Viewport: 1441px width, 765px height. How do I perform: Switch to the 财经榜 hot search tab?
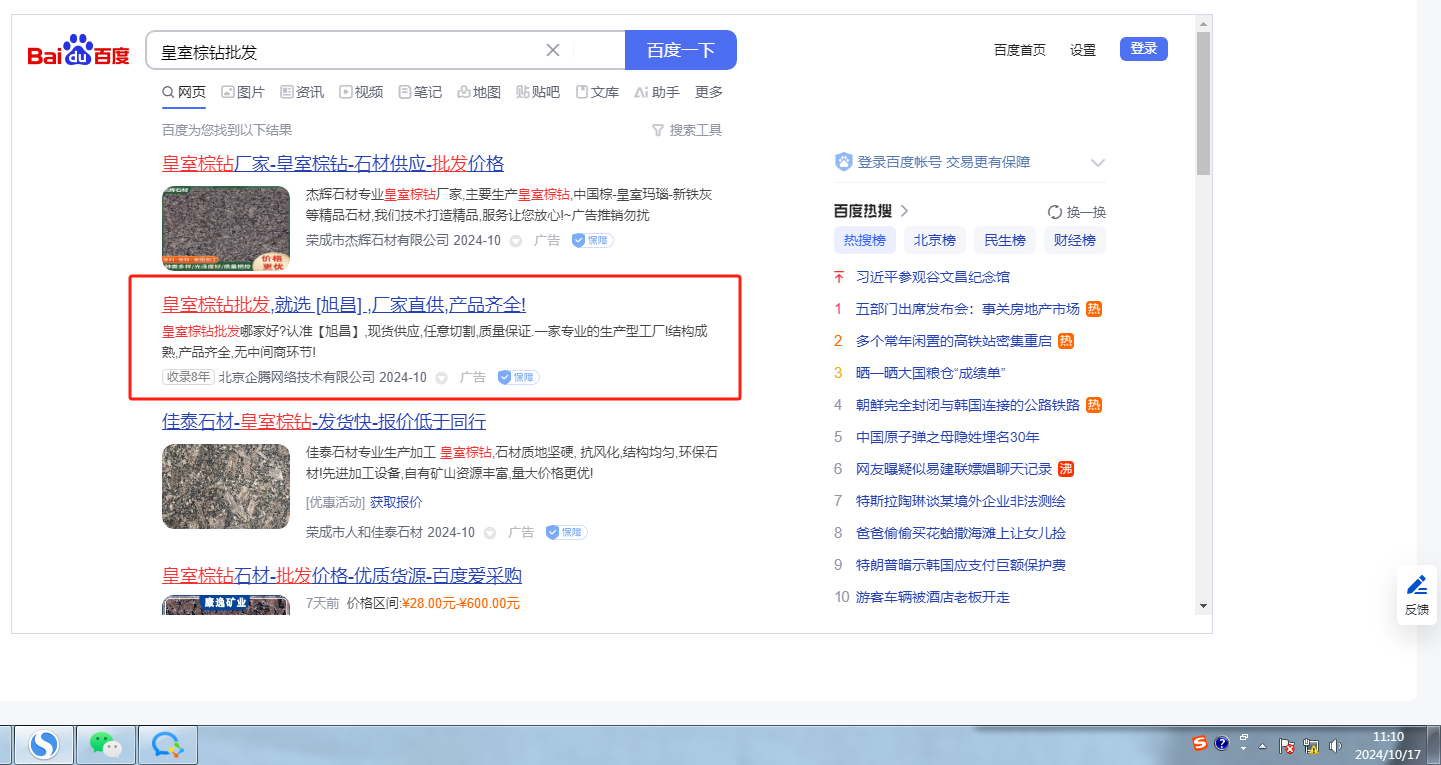tap(1074, 240)
